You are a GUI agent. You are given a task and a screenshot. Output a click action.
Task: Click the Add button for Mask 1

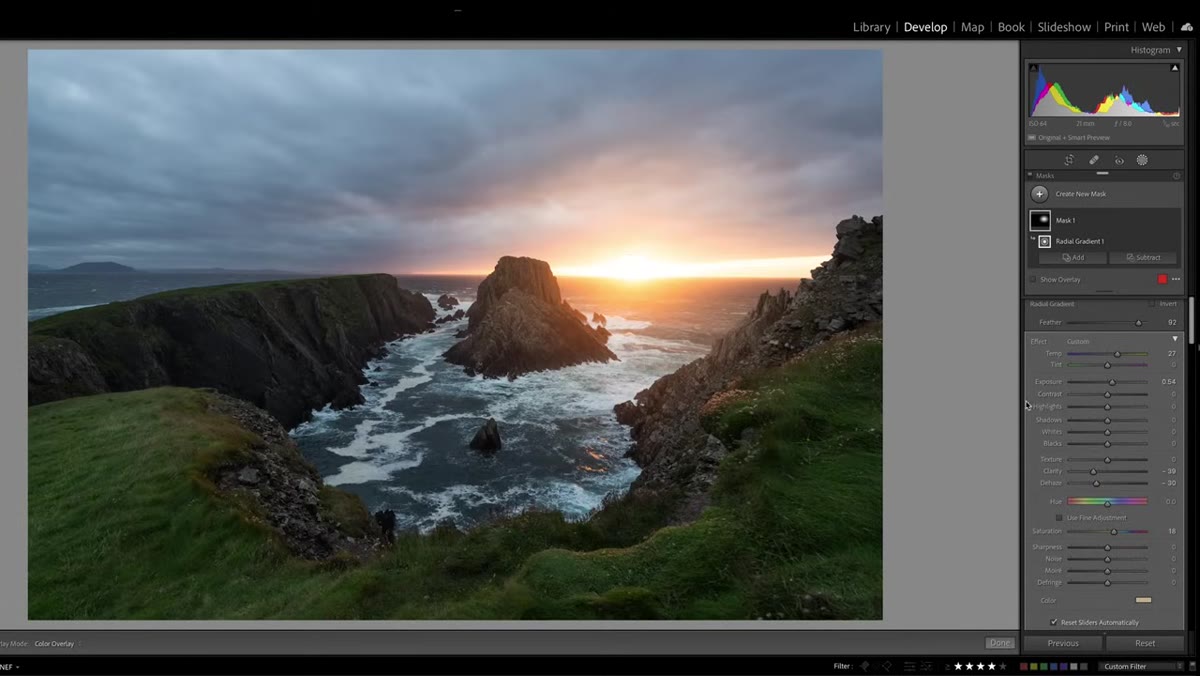[1073, 257]
